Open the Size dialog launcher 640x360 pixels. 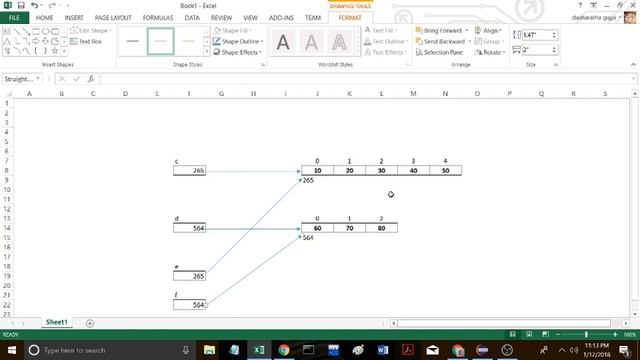(556, 65)
